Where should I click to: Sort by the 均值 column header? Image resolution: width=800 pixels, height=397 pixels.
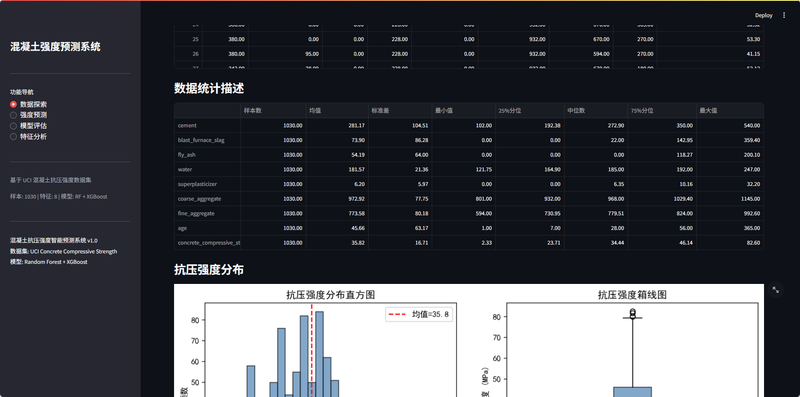(336, 111)
